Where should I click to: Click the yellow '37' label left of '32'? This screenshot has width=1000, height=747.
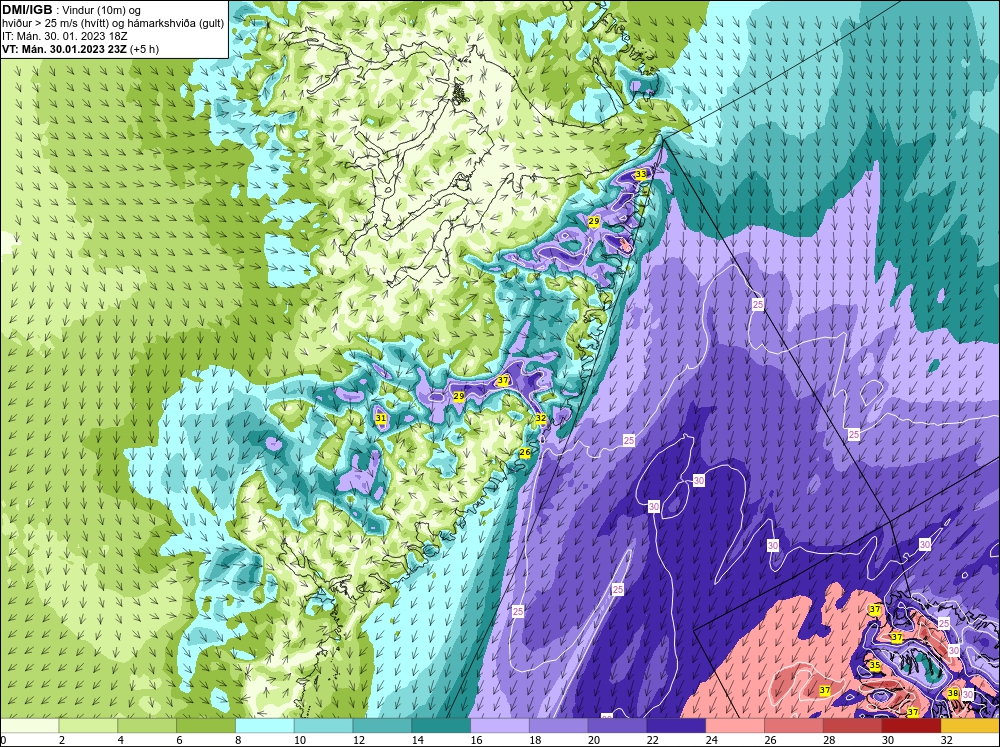503,380
